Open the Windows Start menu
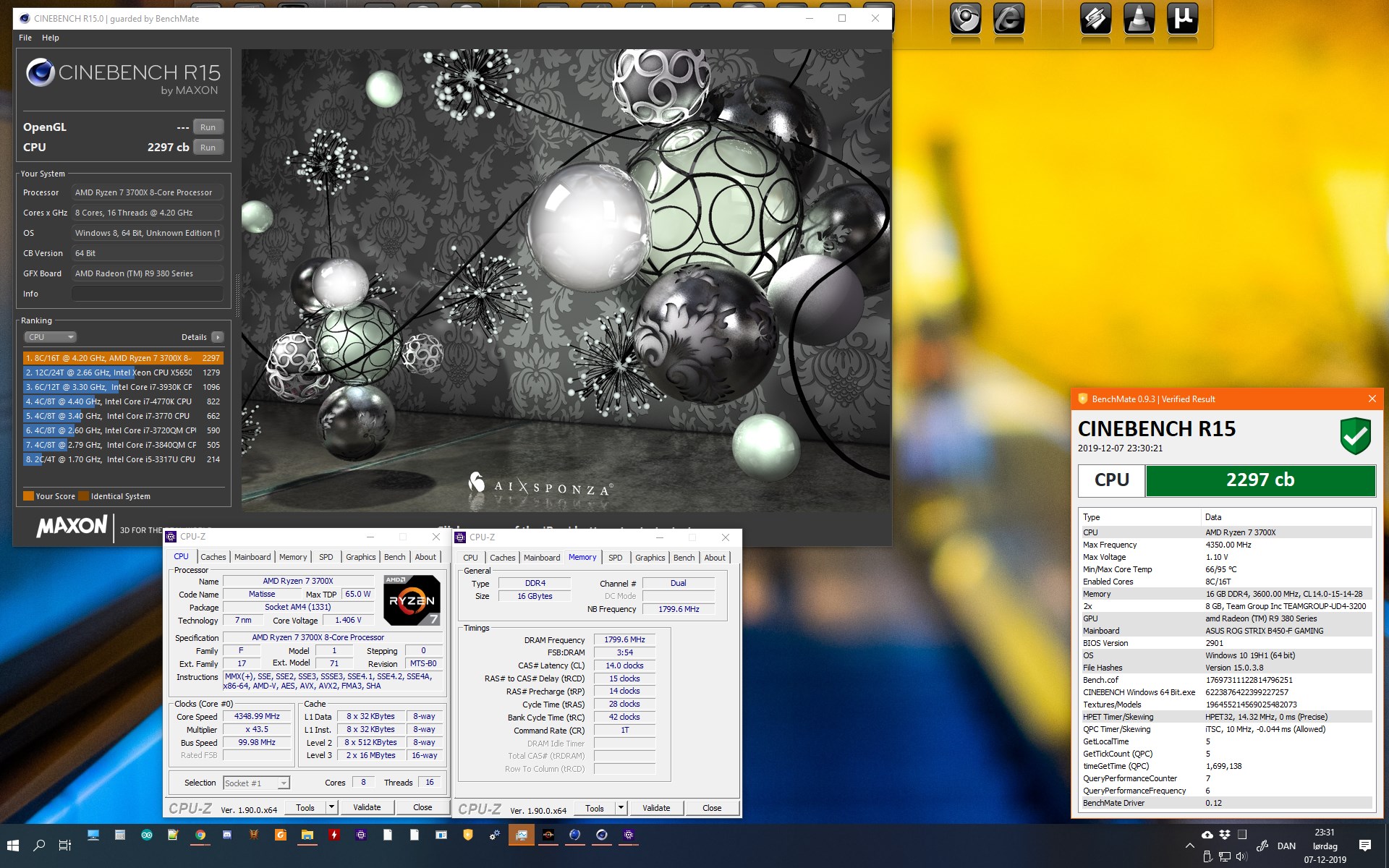The width and height of the screenshot is (1389, 868). click(x=13, y=845)
